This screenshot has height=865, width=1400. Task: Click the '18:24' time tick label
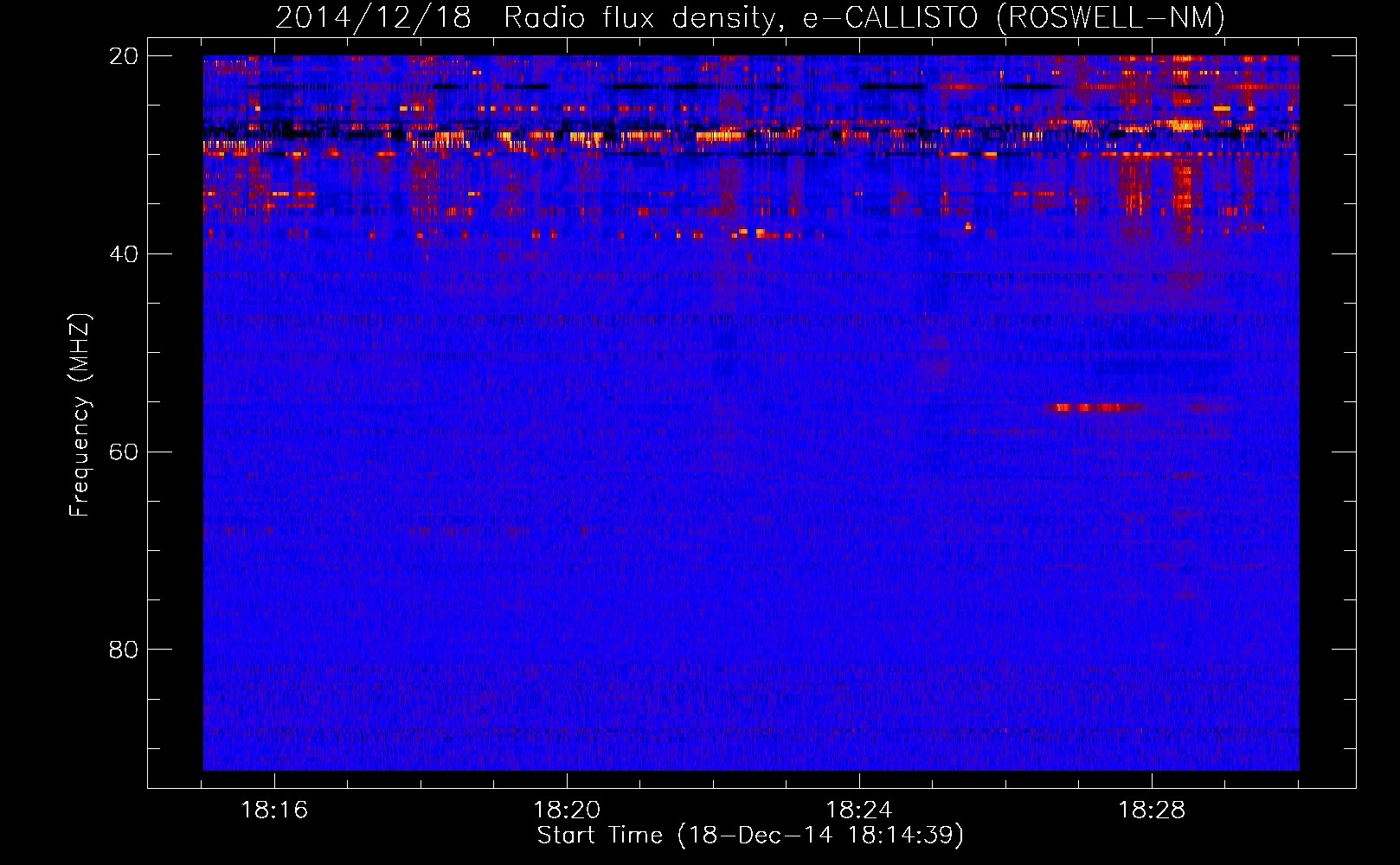pos(859,811)
